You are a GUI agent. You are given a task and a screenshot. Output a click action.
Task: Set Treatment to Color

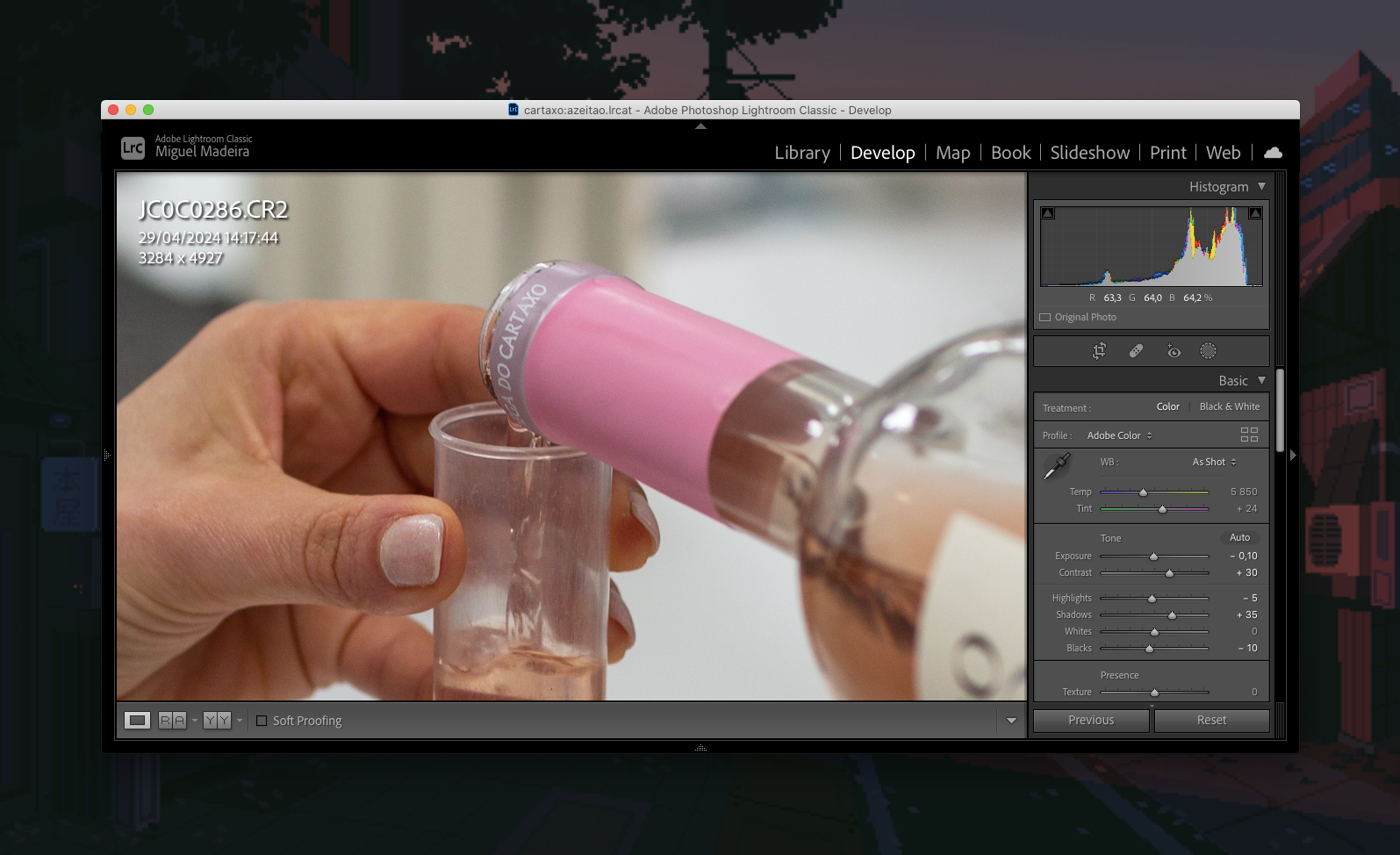[1168, 406]
